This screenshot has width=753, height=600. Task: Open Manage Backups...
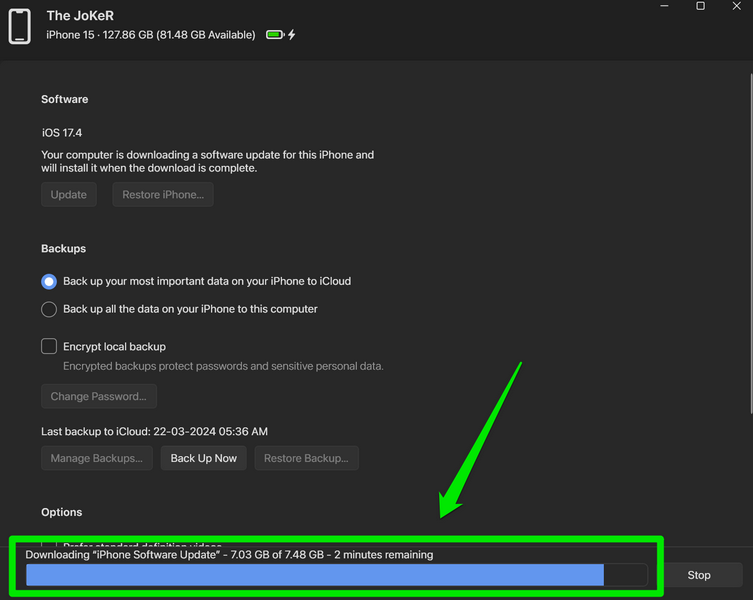(x=97, y=459)
